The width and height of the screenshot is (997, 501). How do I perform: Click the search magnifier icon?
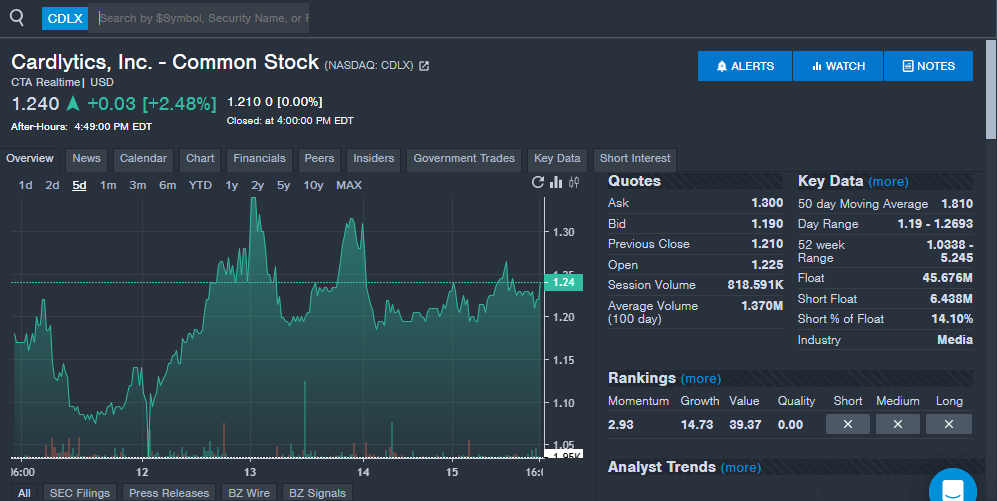pyautogui.click(x=17, y=18)
